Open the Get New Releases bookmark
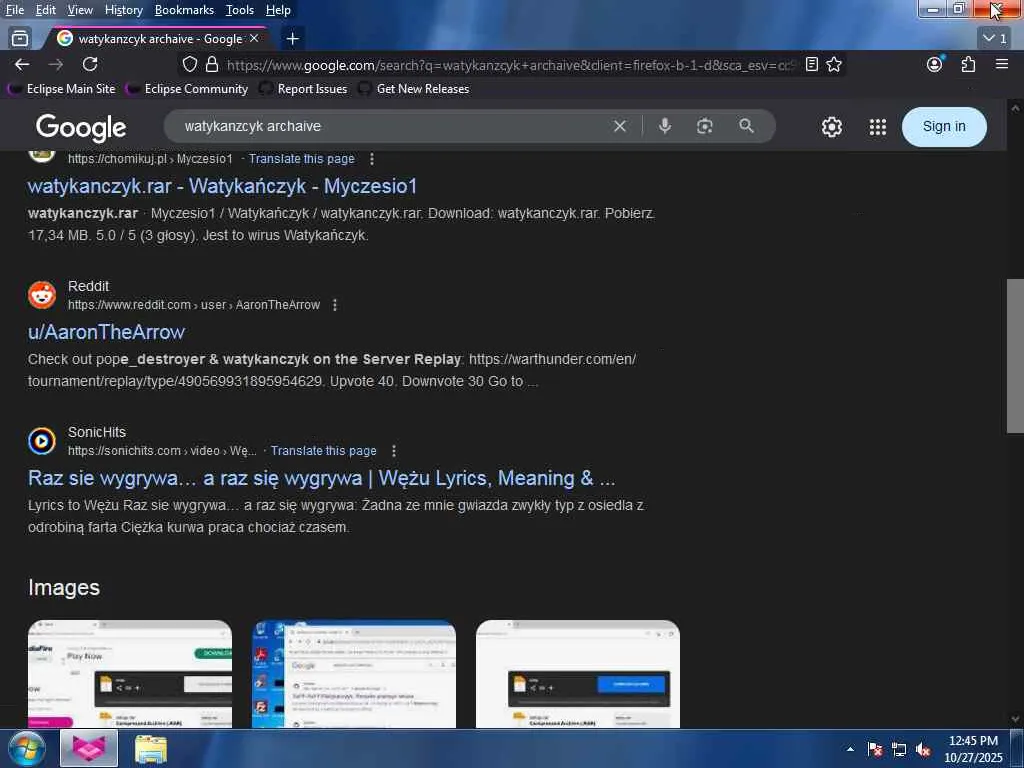Screen dimensions: 1024x768 414,88
